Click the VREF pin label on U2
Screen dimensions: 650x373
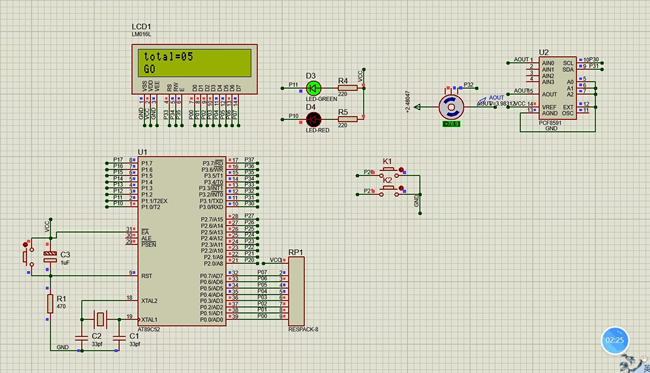549,107
